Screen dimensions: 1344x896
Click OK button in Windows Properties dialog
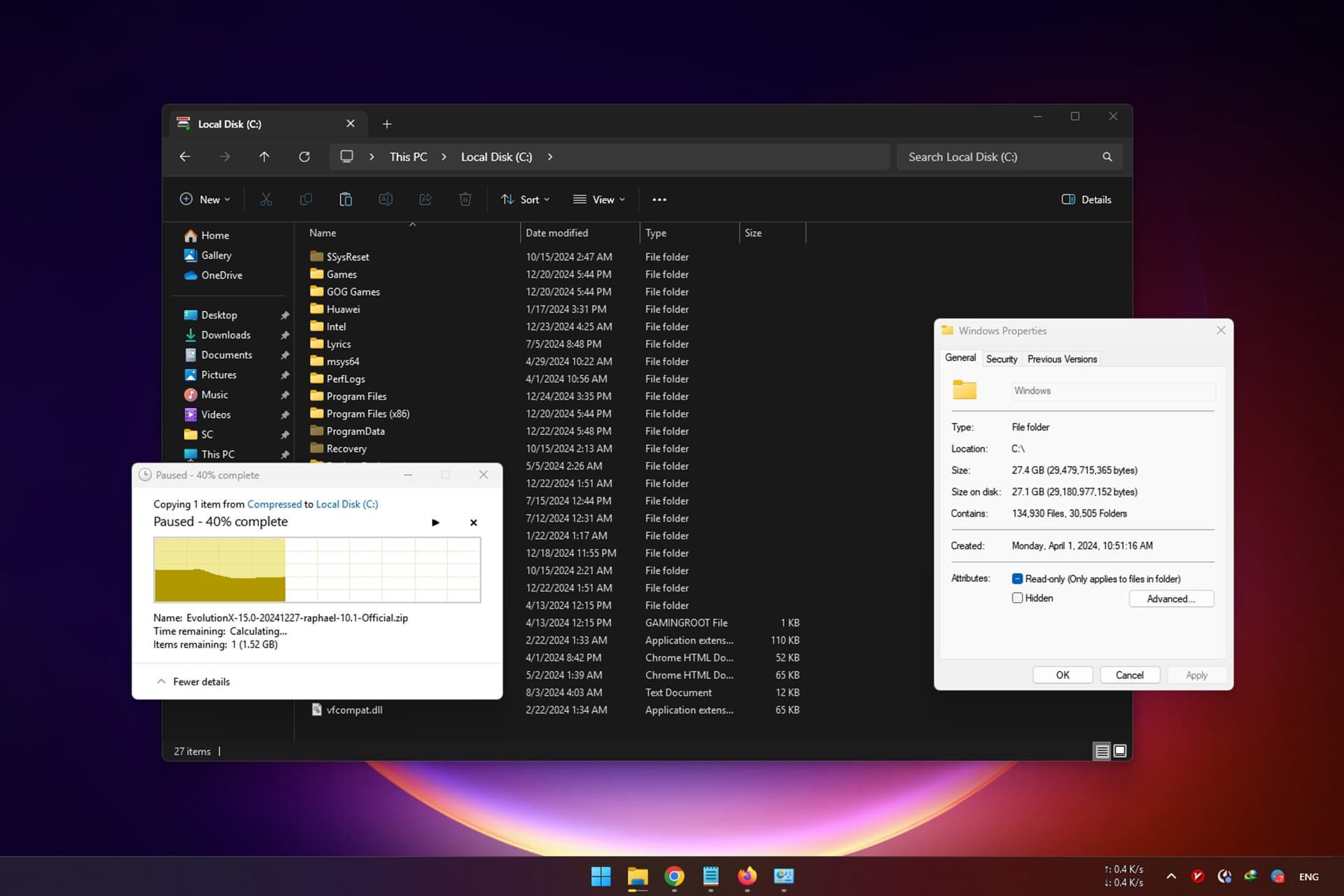[x=1062, y=674]
